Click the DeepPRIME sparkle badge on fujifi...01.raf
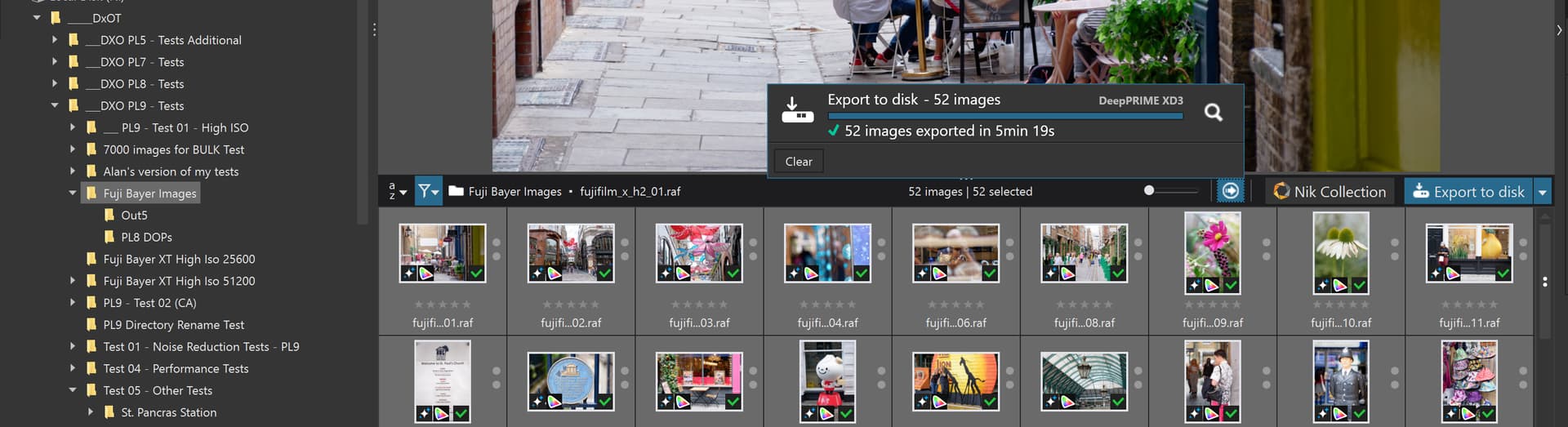The width and height of the screenshot is (1568, 427). 409,274
